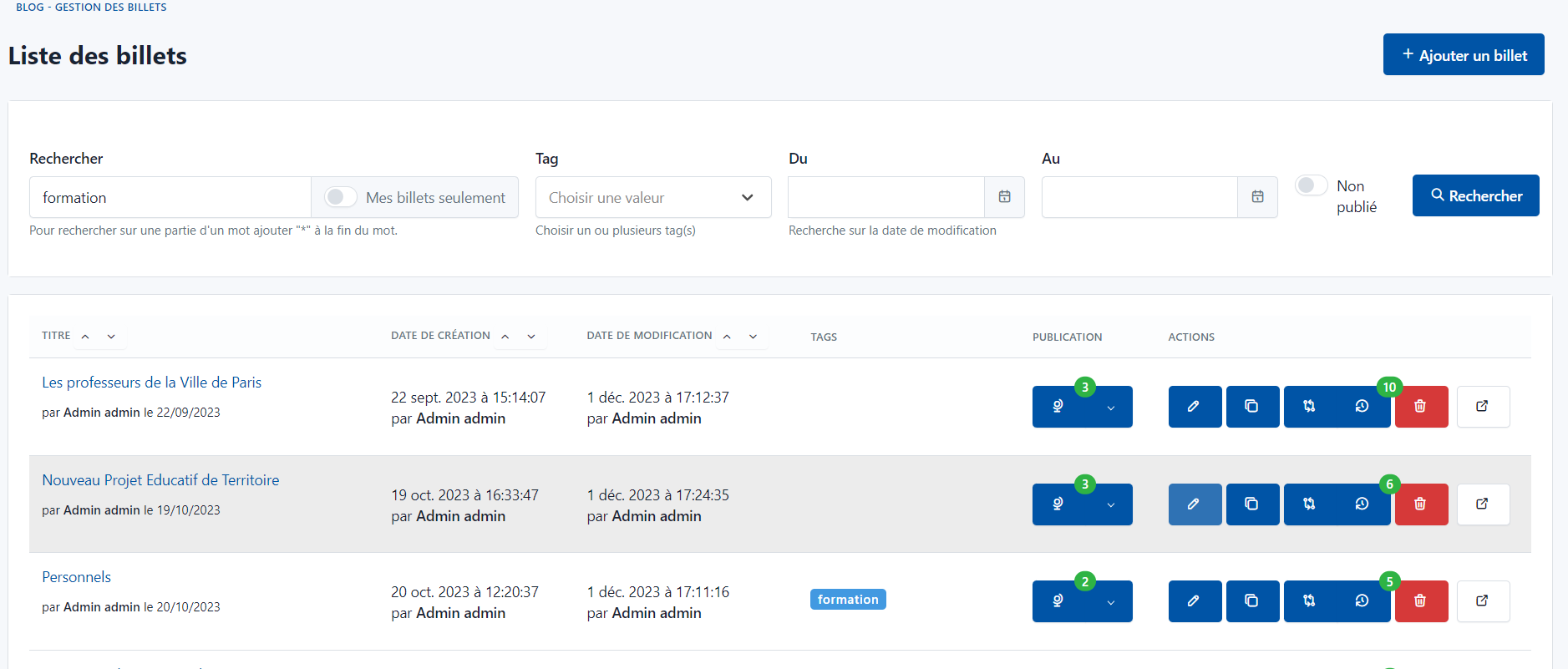Image resolution: width=1568 pixels, height=669 pixels.
Task: Open Les professeurs billet in new window
Action: pyautogui.click(x=1482, y=407)
